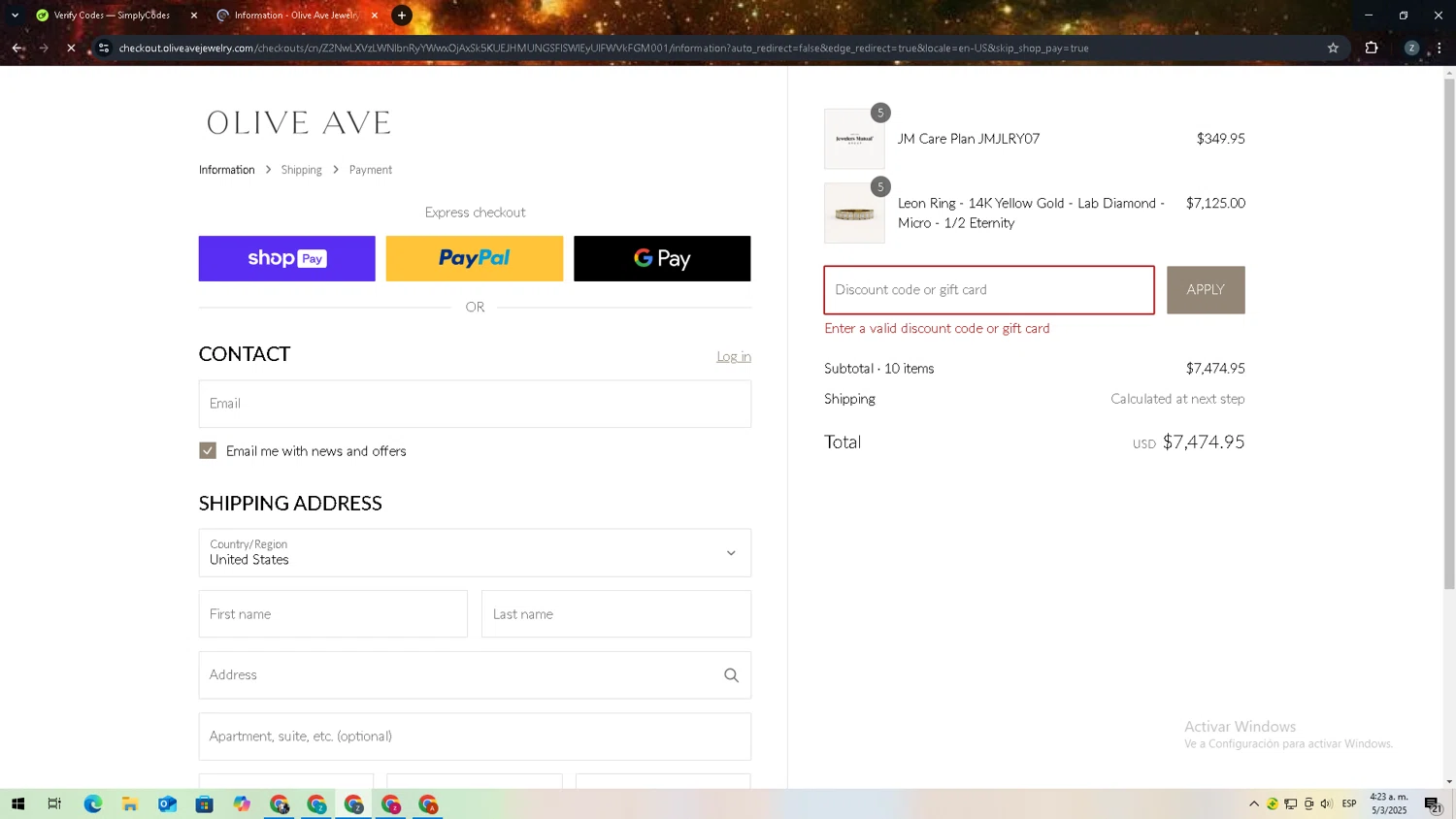This screenshot has height=819, width=1456.
Task: Click the Last name field
Action: [x=616, y=614]
